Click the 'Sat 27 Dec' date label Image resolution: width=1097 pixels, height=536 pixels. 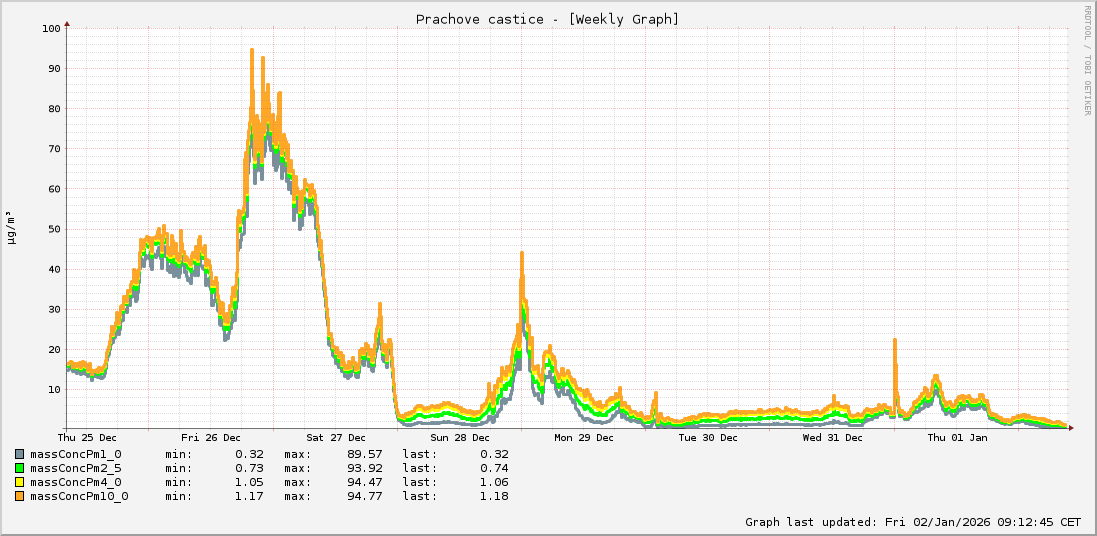coord(336,438)
